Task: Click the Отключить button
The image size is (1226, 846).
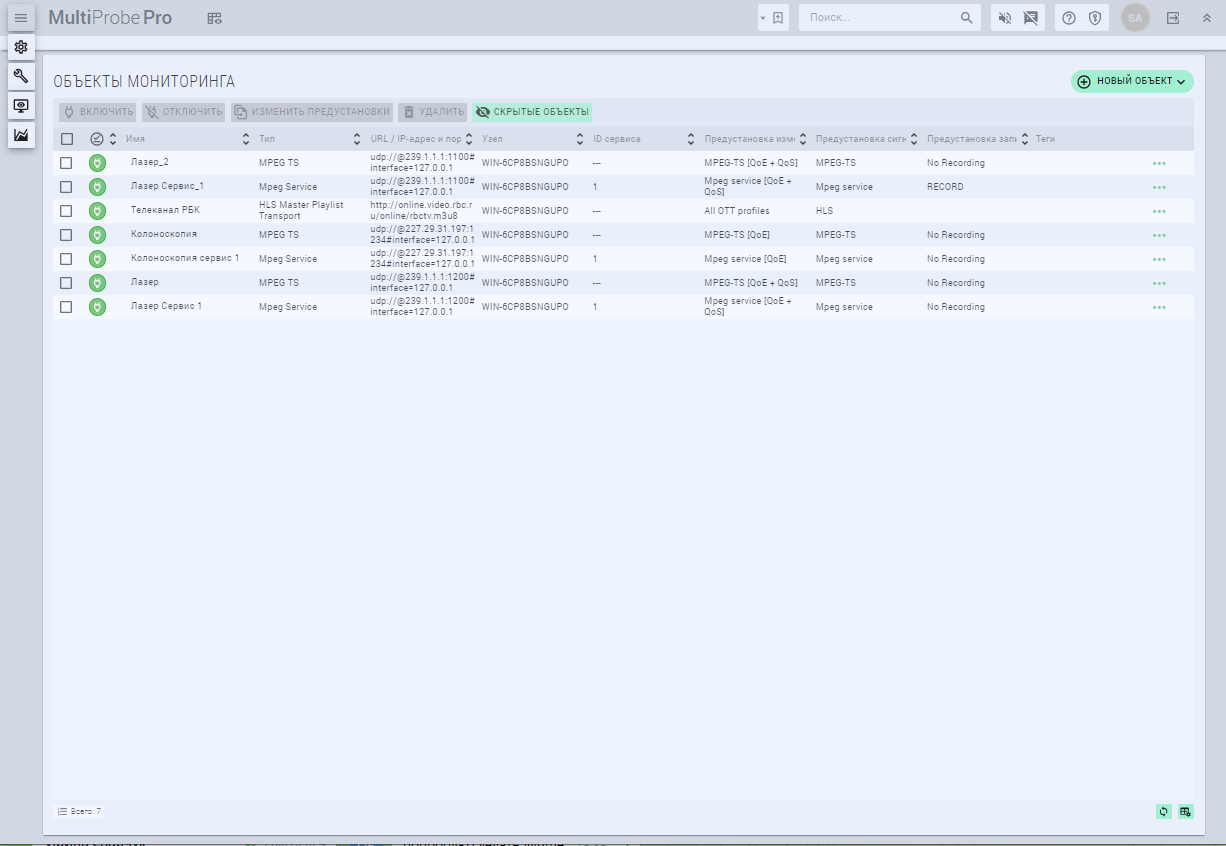Action: pyautogui.click(x=184, y=112)
